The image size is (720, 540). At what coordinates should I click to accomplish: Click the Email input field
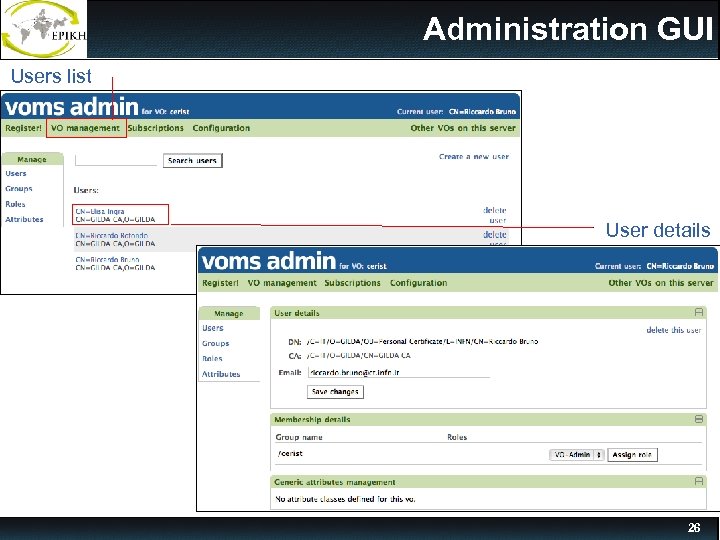[x=399, y=372]
